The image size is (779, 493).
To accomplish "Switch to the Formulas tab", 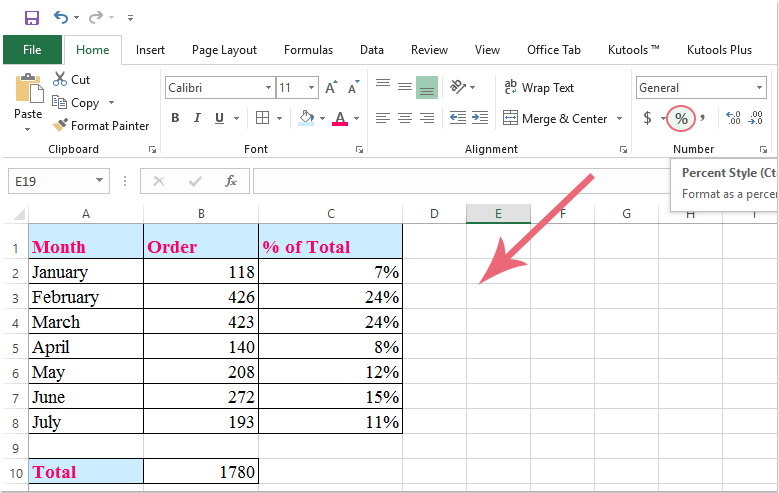I will pos(308,50).
